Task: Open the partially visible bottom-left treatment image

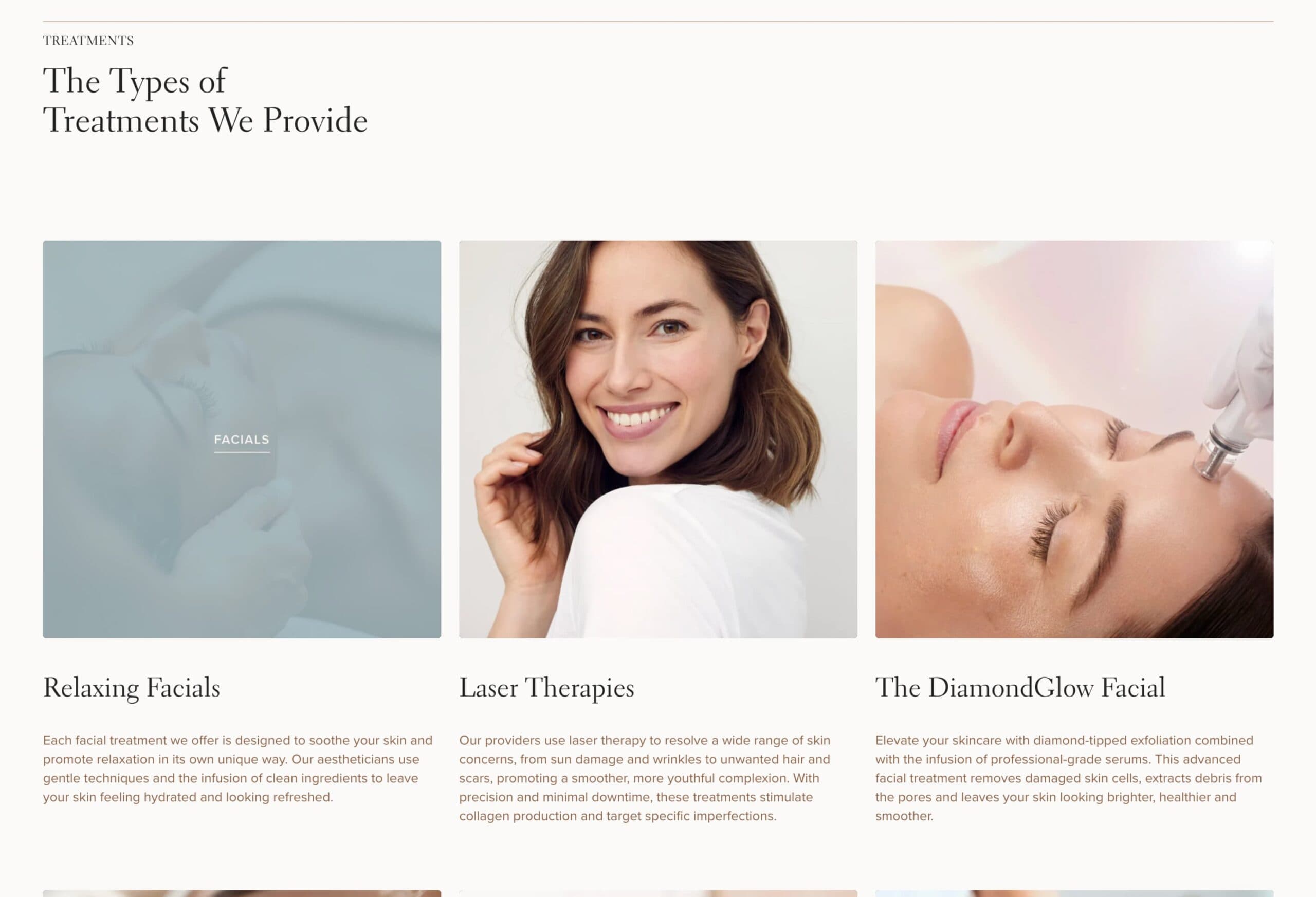Action: pos(242,893)
